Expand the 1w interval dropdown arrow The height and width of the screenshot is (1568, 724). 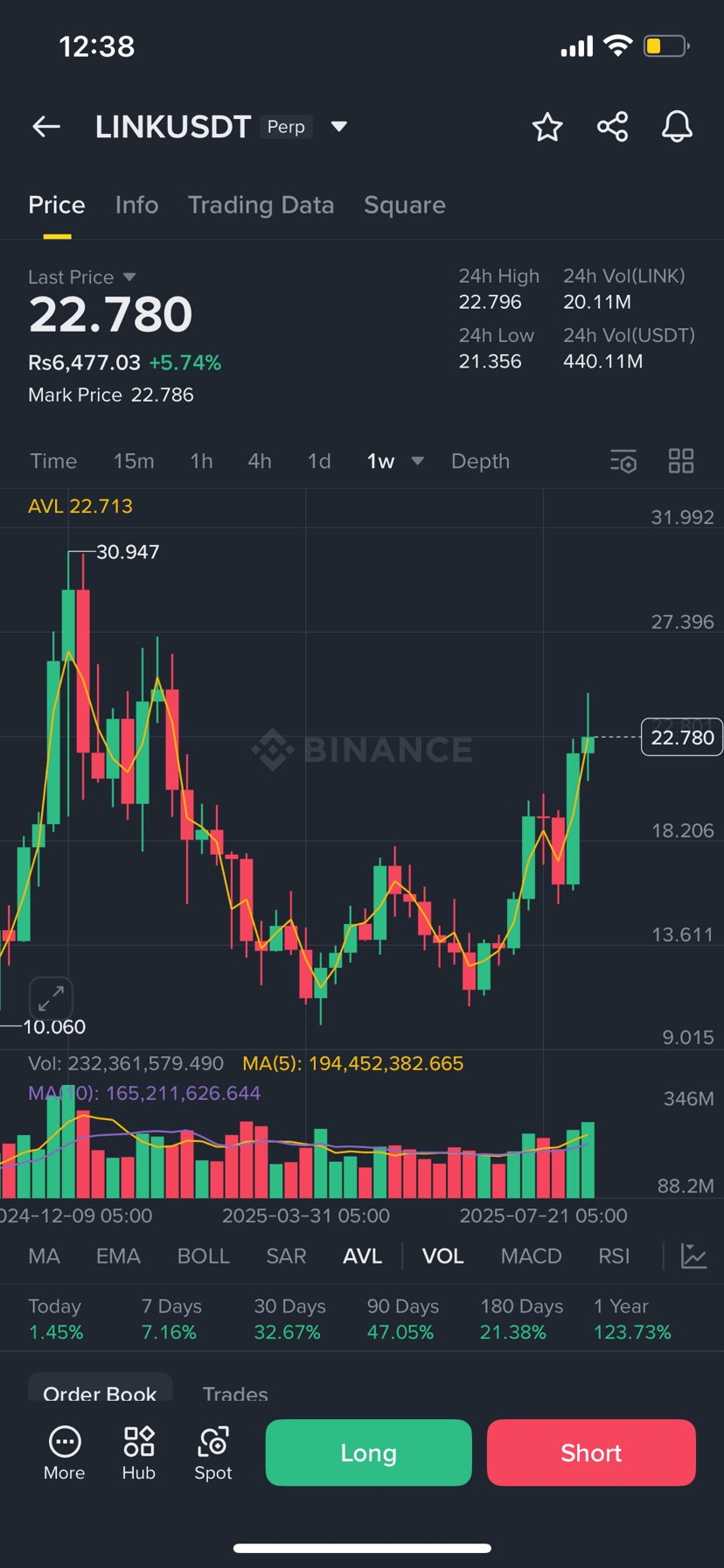[418, 461]
